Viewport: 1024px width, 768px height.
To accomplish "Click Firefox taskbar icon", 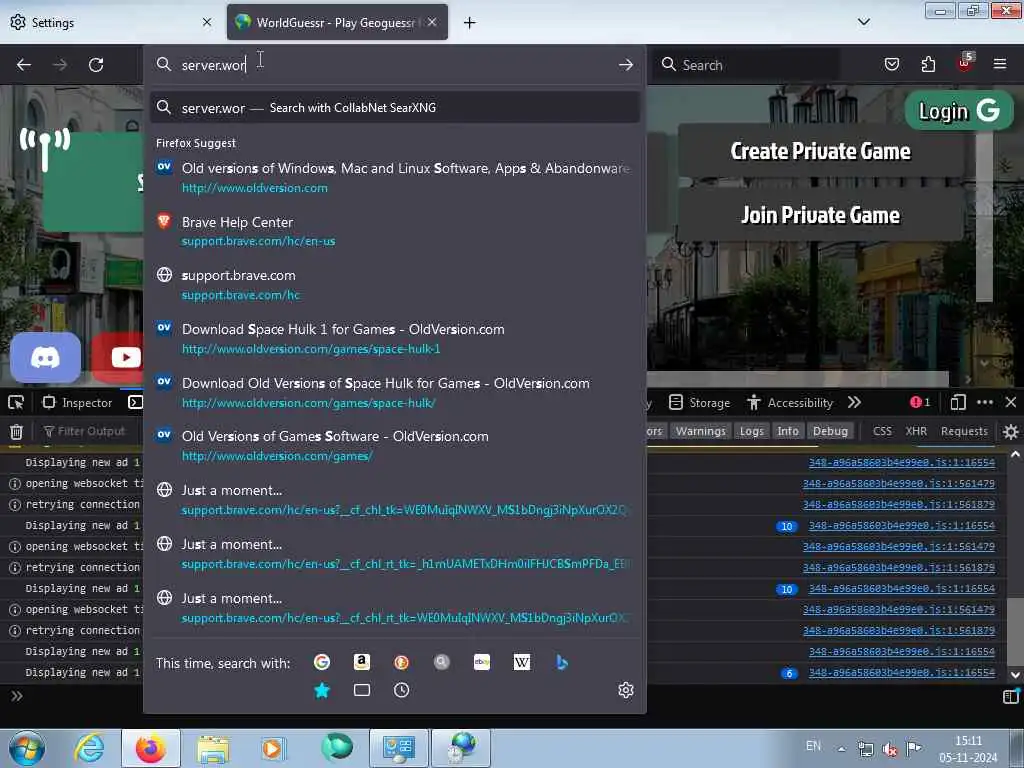I will (151, 748).
